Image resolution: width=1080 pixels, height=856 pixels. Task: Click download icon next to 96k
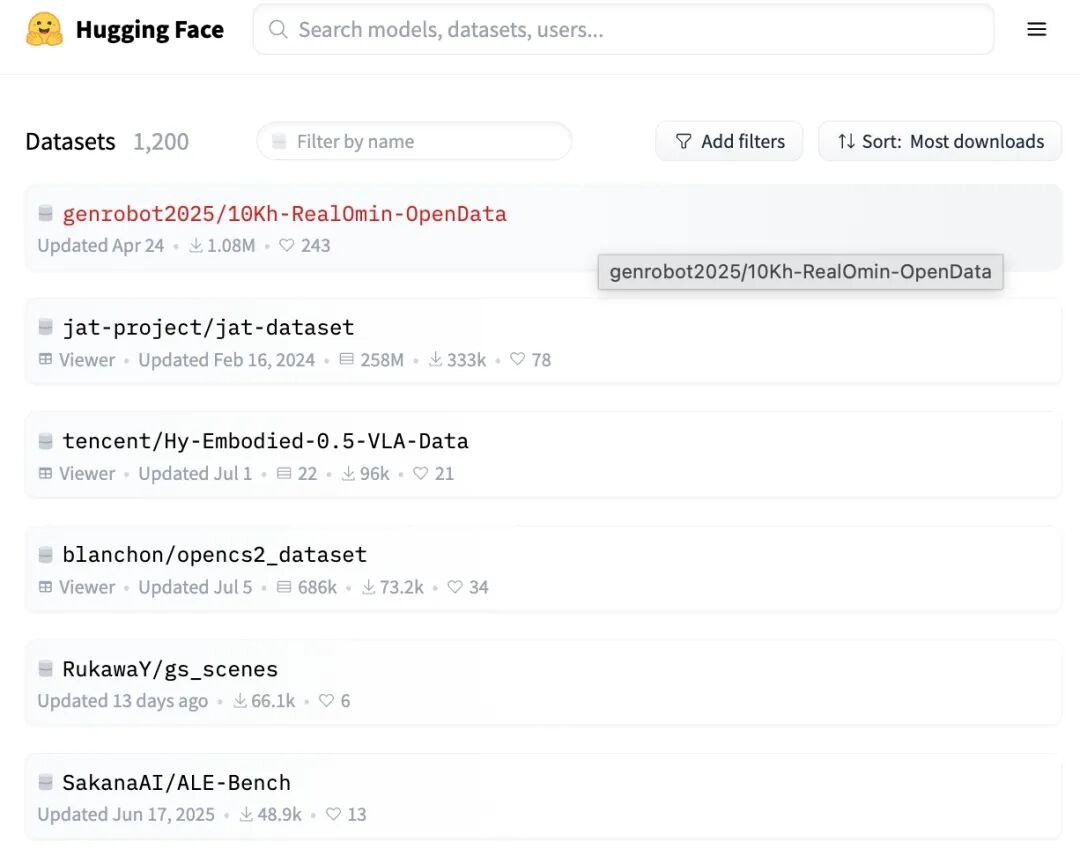(349, 472)
